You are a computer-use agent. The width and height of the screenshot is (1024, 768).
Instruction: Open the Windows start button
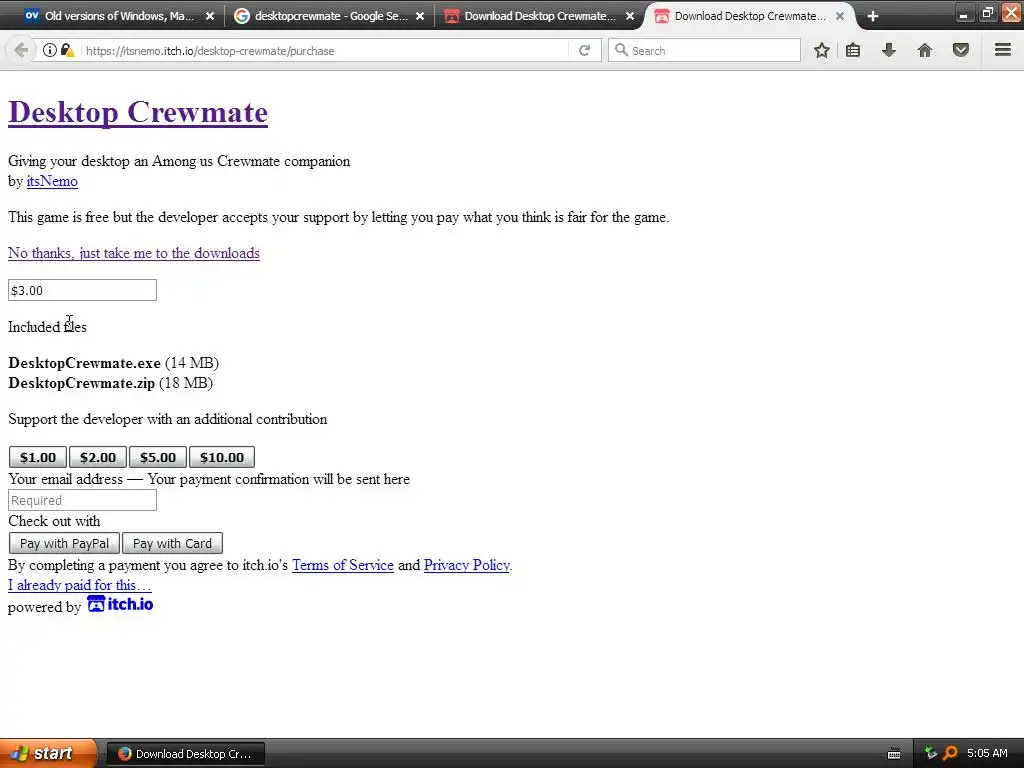[48, 753]
